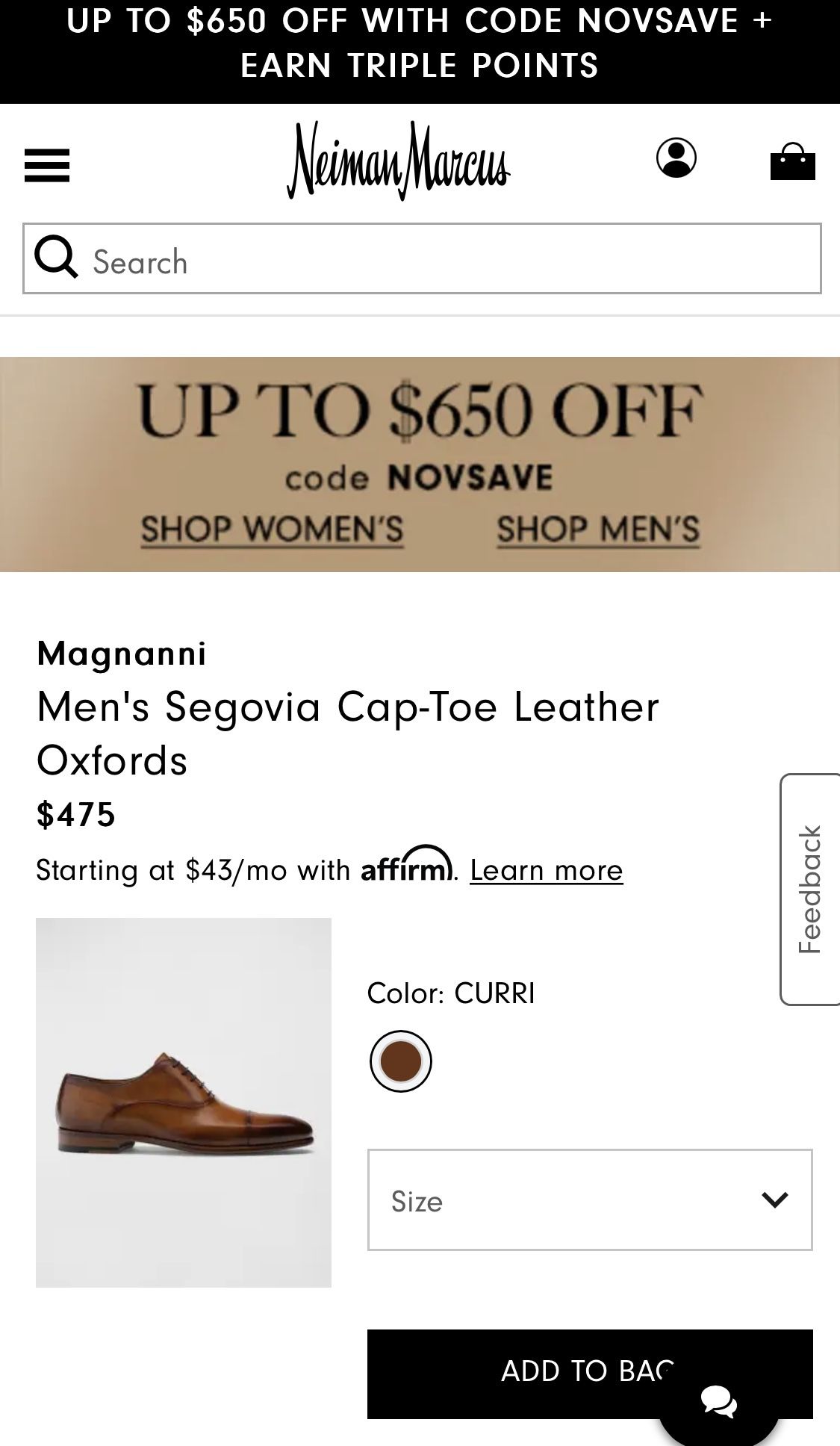The image size is (840, 1446).
Task: Click the Size dropdown chevron arrow
Action: point(775,1200)
